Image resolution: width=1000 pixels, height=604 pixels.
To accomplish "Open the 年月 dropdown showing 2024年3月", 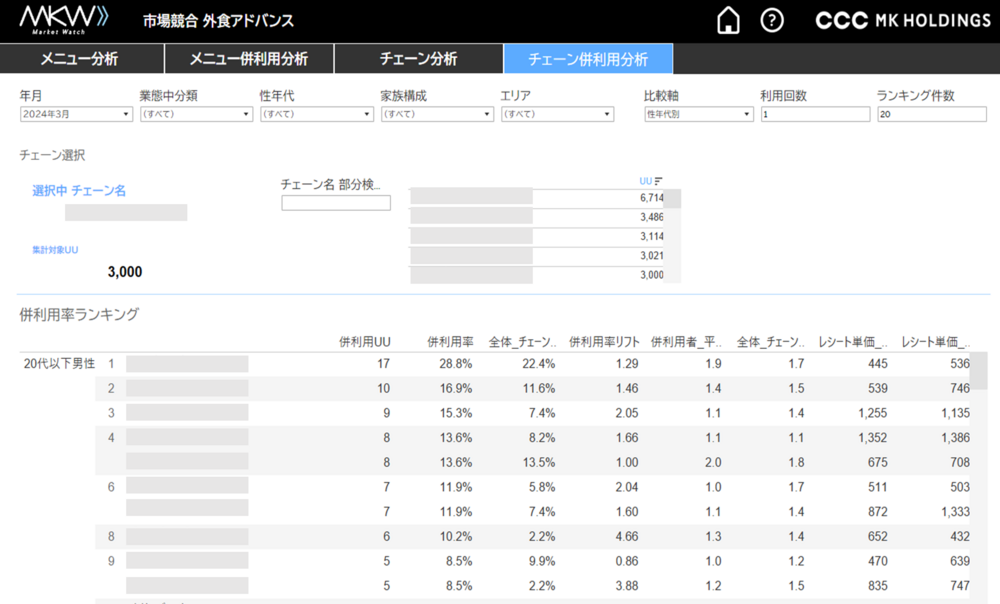I will [x=76, y=115].
